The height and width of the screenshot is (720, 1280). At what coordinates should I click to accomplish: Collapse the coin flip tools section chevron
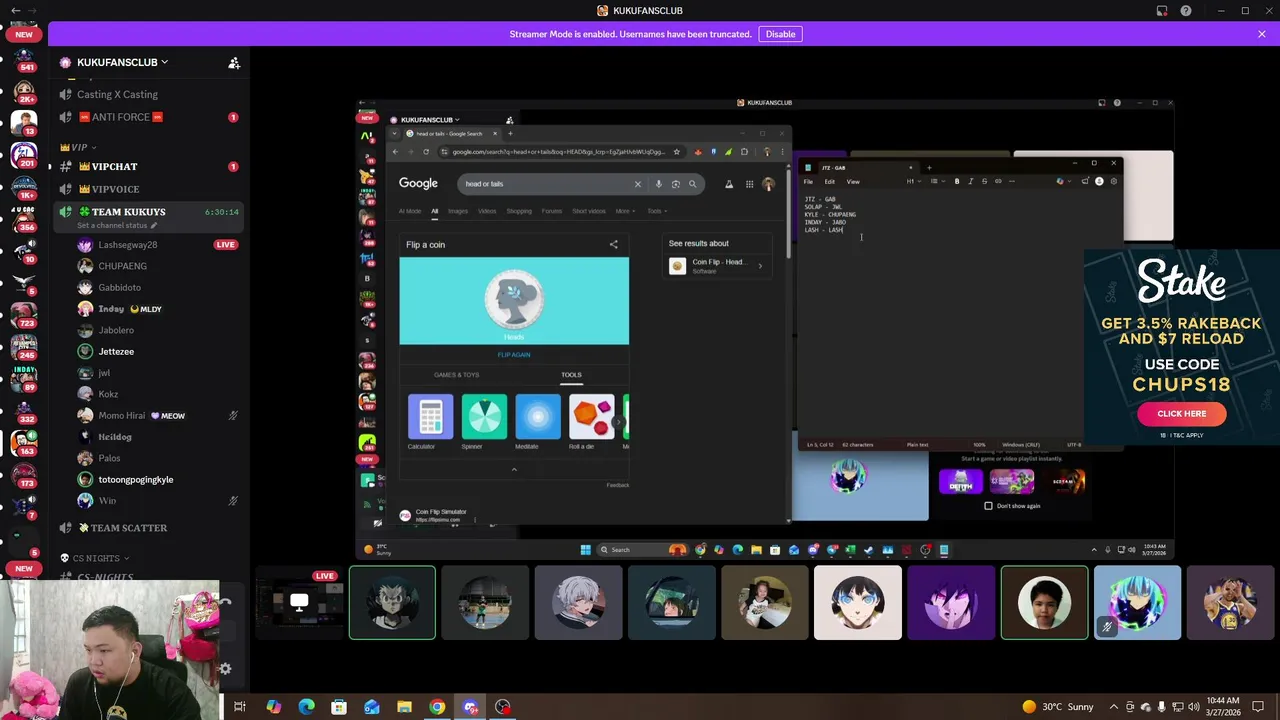tap(514, 469)
